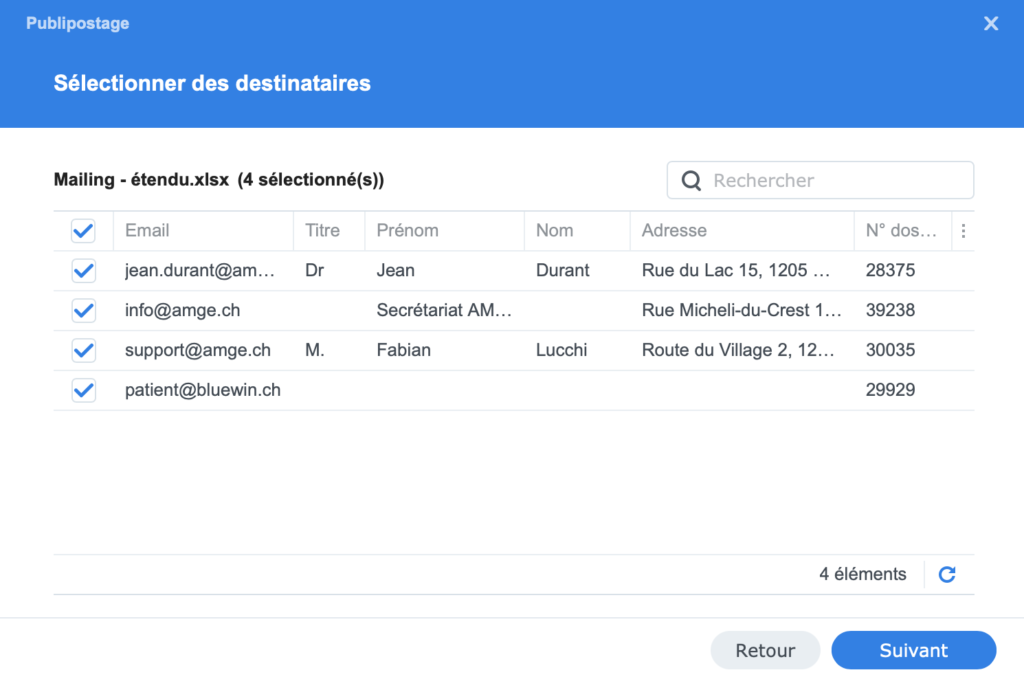
Task: Click file number 28375
Action: (890, 270)
